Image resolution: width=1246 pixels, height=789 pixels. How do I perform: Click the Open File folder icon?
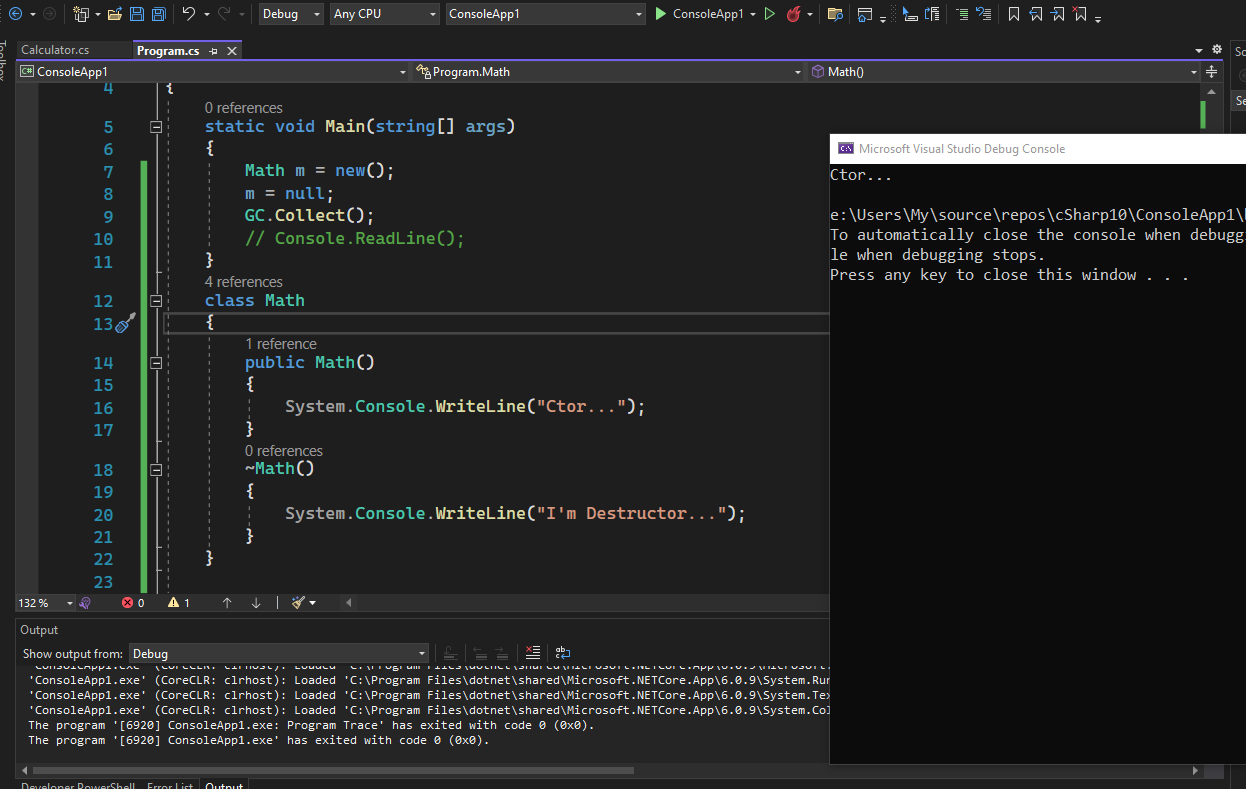[x=114, y=14]
